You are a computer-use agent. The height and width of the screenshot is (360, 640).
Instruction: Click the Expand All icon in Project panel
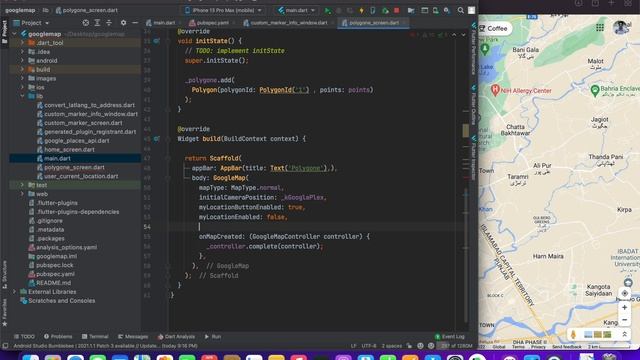point(97,23)
